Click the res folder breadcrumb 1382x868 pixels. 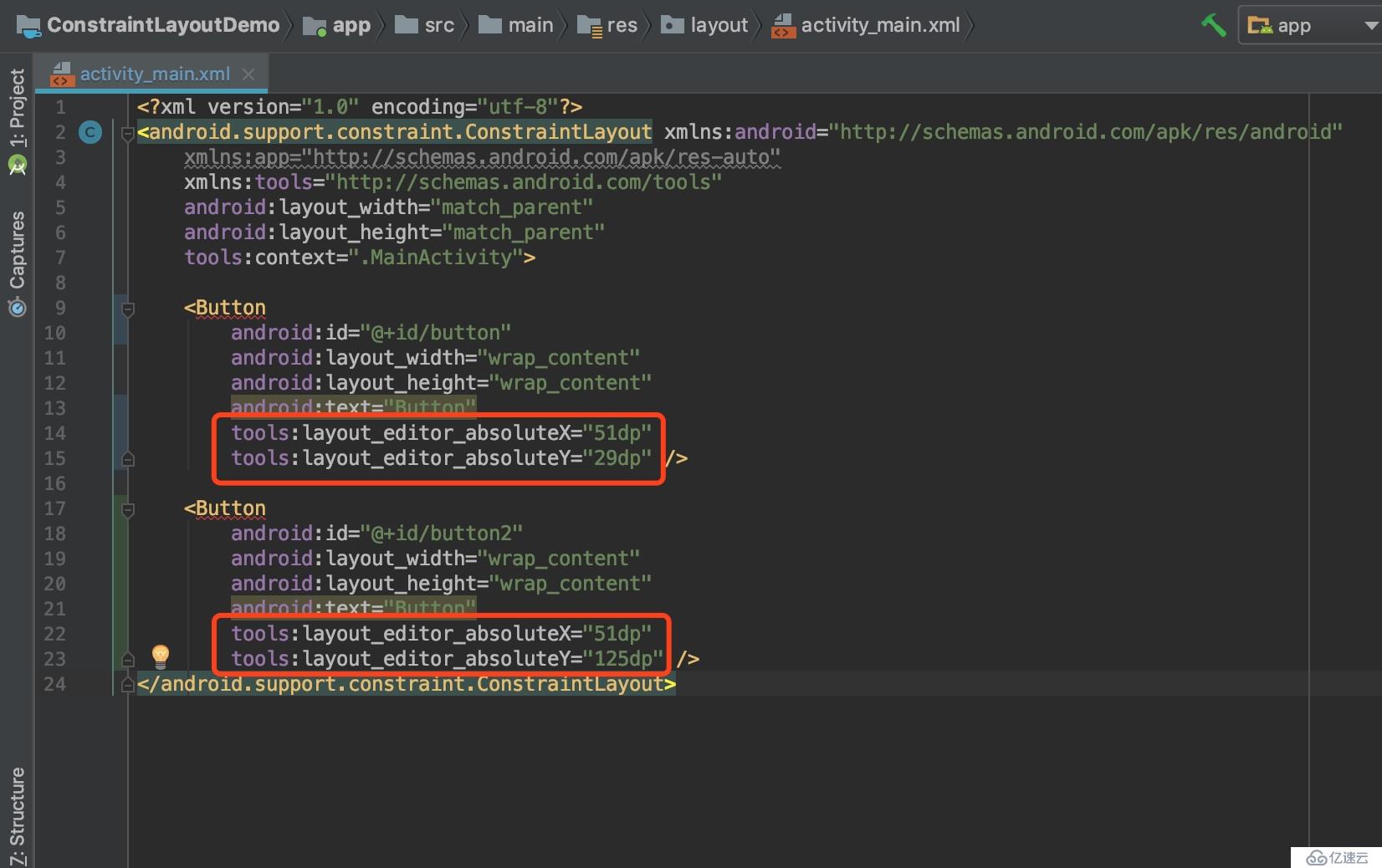click(x=608, y=25)
